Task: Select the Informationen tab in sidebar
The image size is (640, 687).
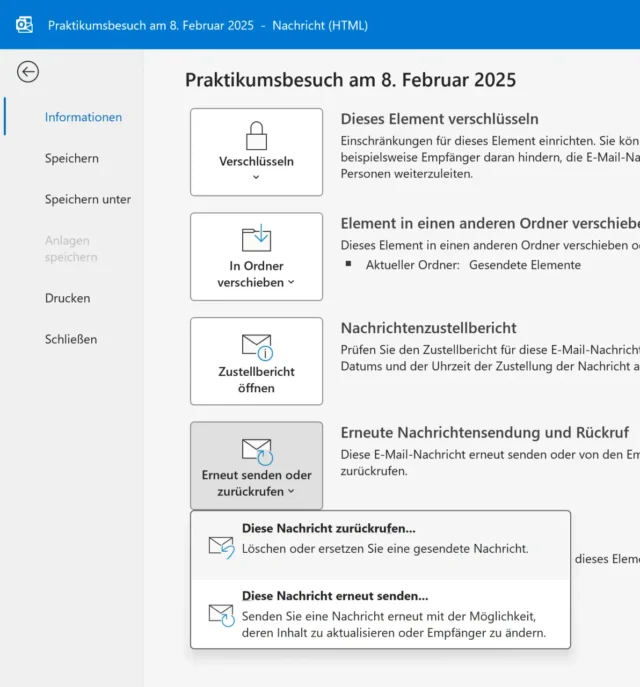Action: [83, 117]
